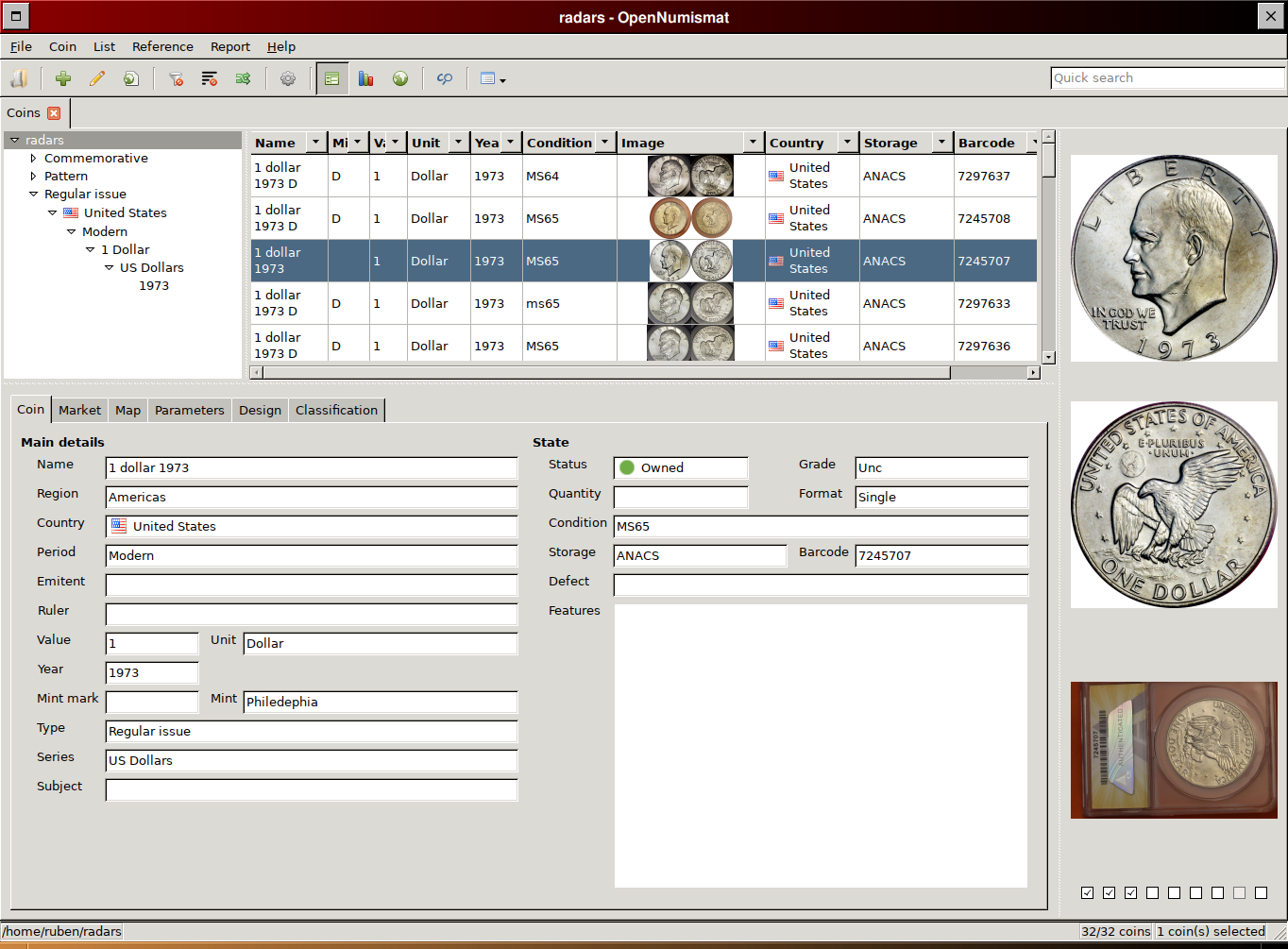1288x949 pixels.
Task: Close the Coins tab with red X
Action: [x=54, y=113]
